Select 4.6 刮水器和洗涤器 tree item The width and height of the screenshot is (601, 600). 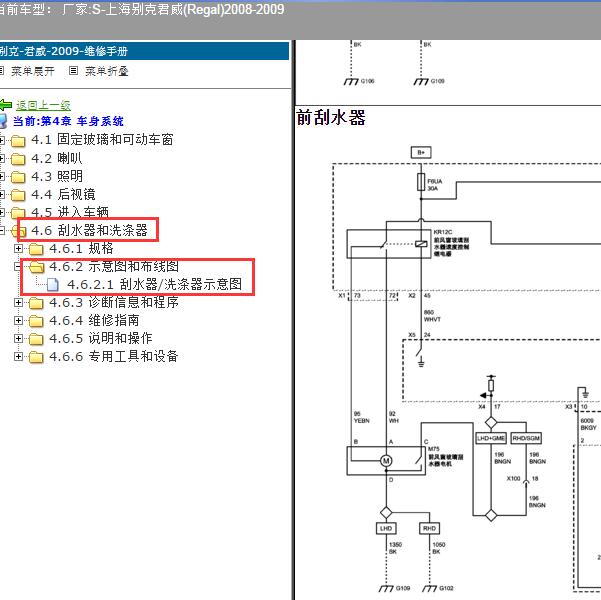pyautogui.click(x=89, y=230)
